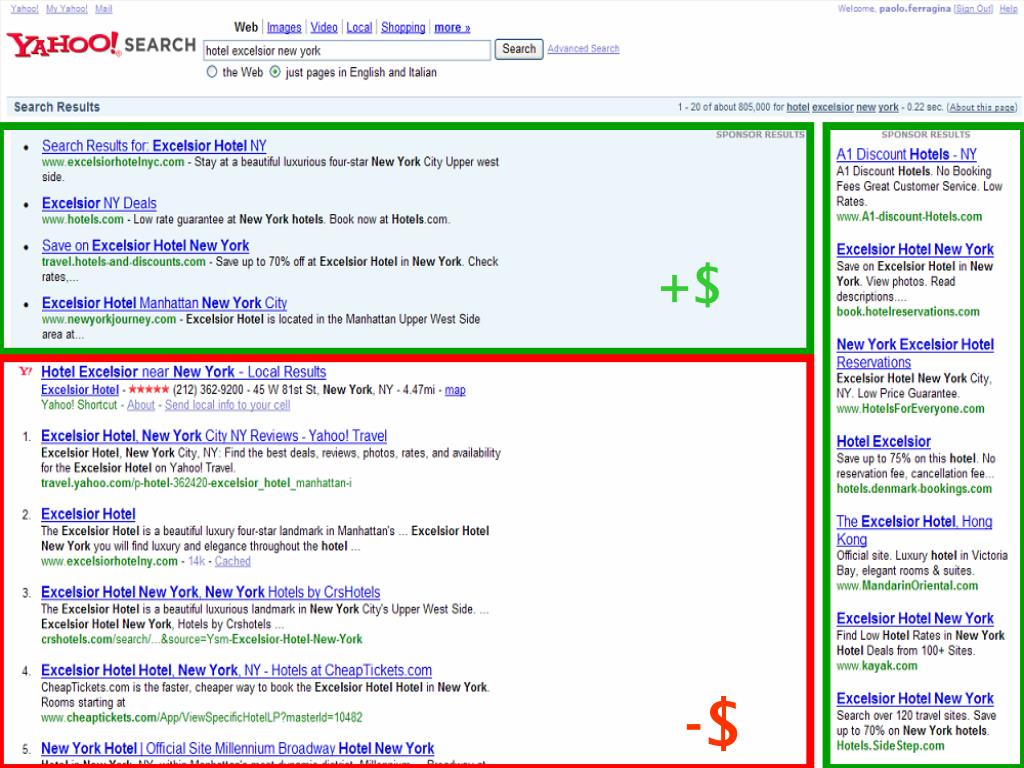Open 'Save on Excelsior Hotel New York' ad
The height and width of the screenshot is (768, 1024).
pos(146,246)
